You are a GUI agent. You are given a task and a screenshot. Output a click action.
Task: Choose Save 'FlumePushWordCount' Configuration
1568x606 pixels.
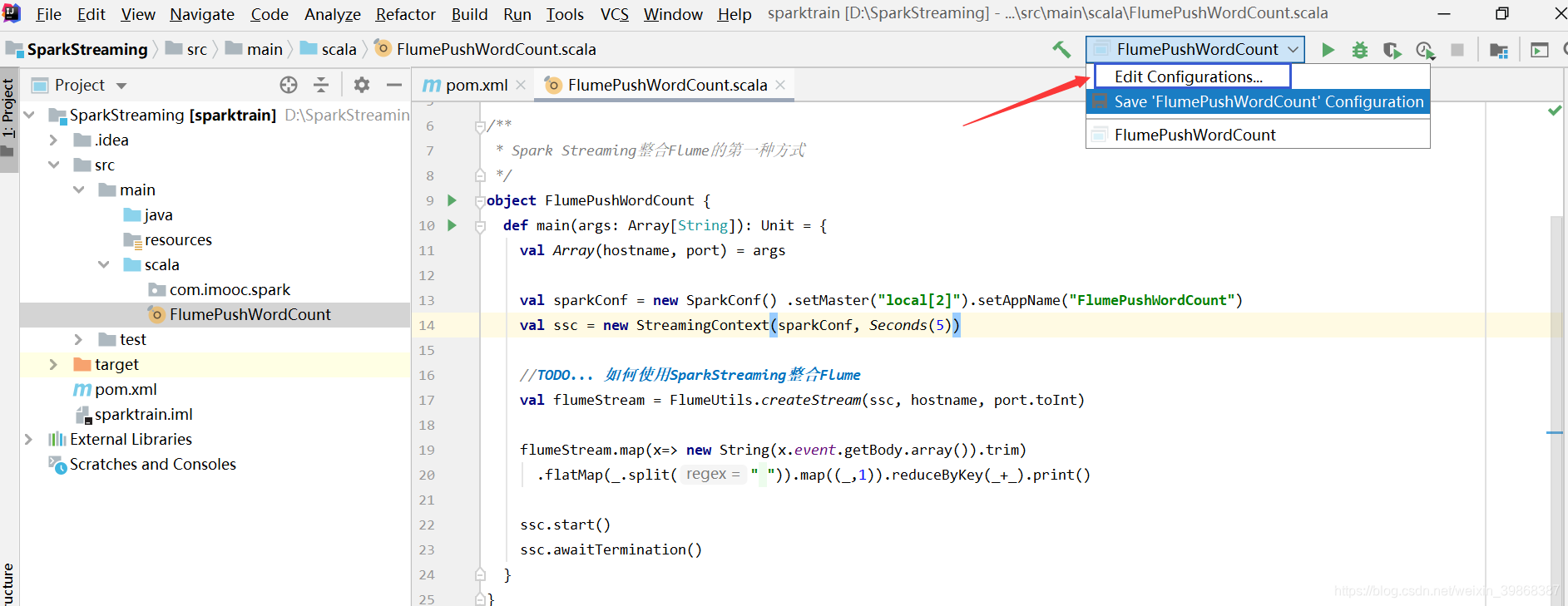pos(1258,101)
